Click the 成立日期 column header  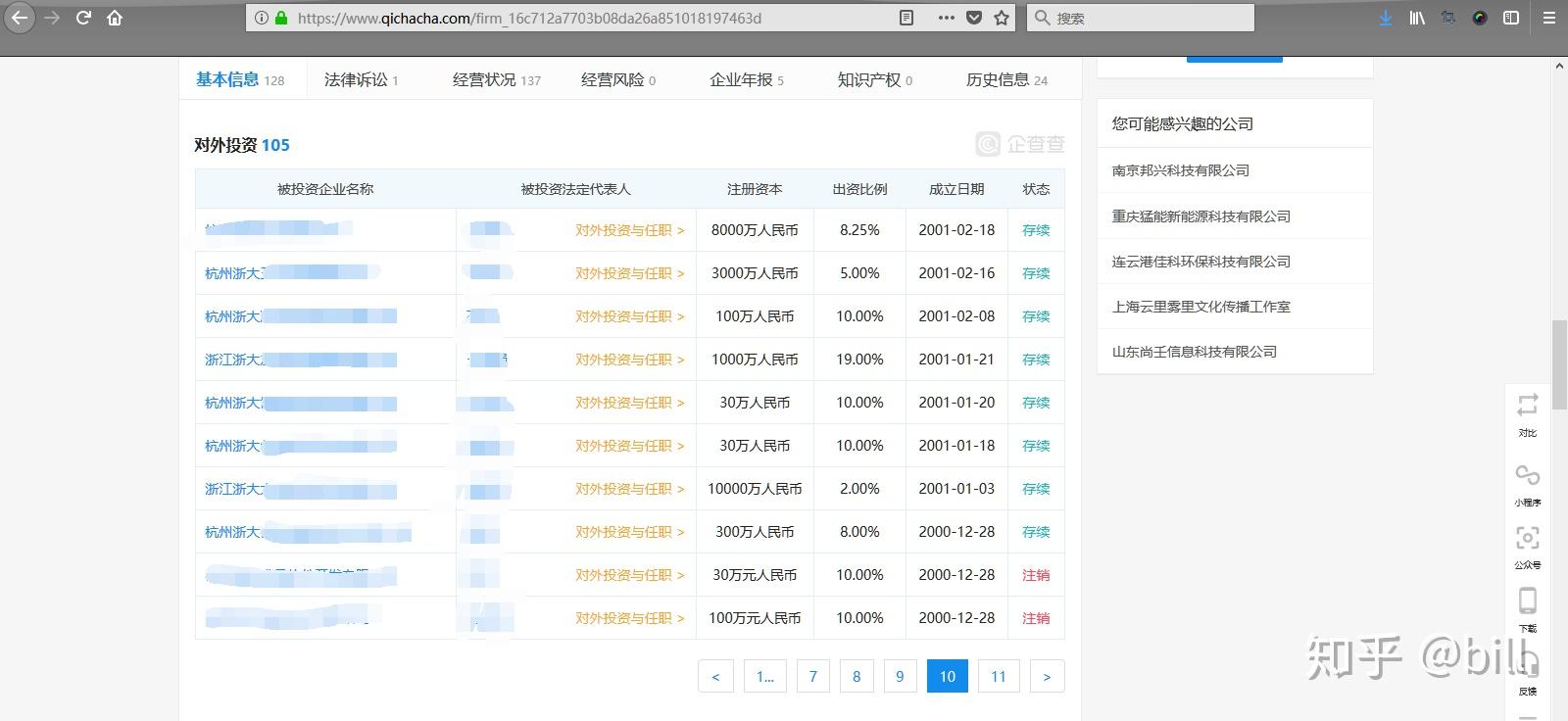[x=956, y=189]
